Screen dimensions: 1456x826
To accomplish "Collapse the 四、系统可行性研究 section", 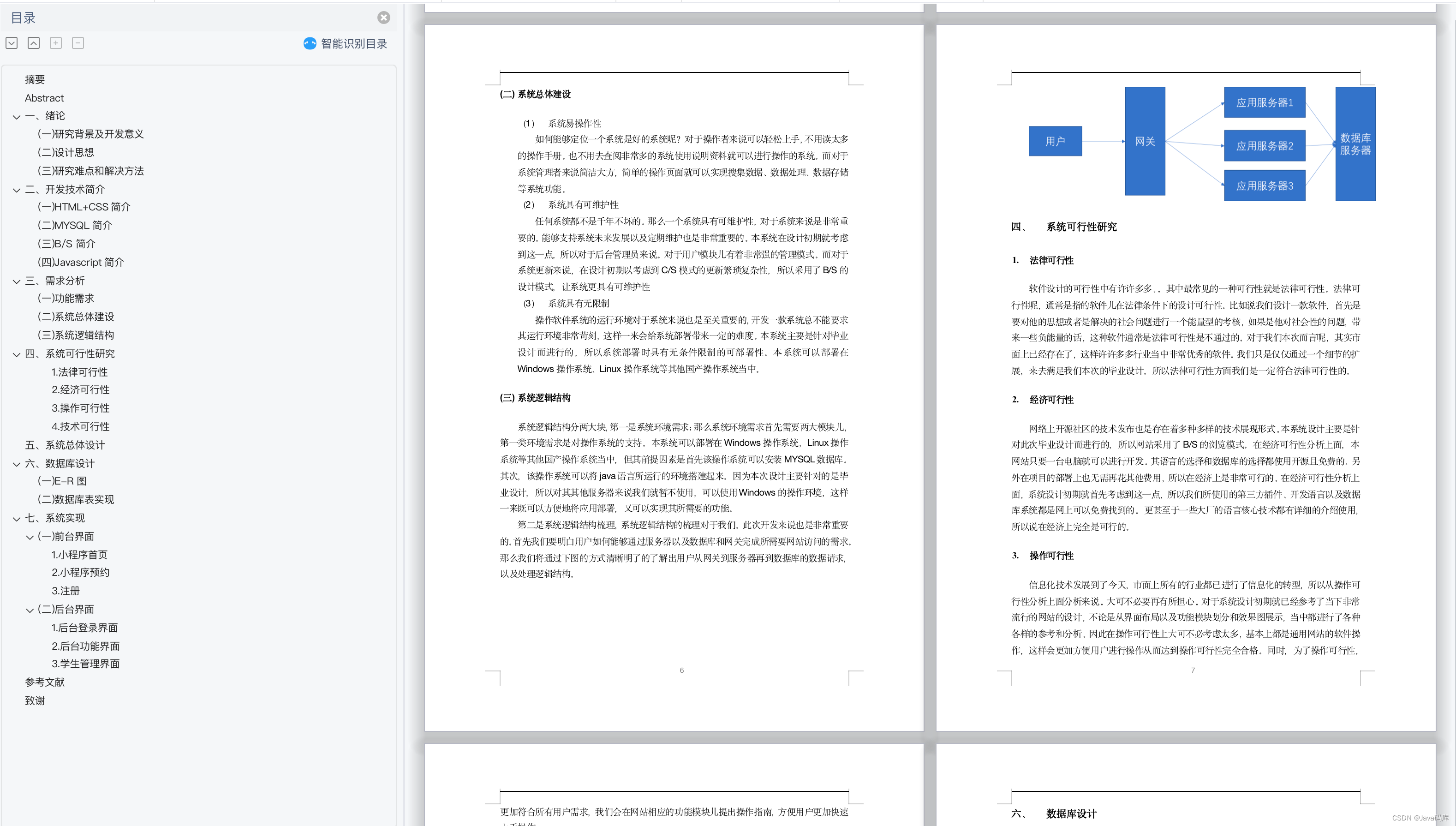I will pos(17,354).
